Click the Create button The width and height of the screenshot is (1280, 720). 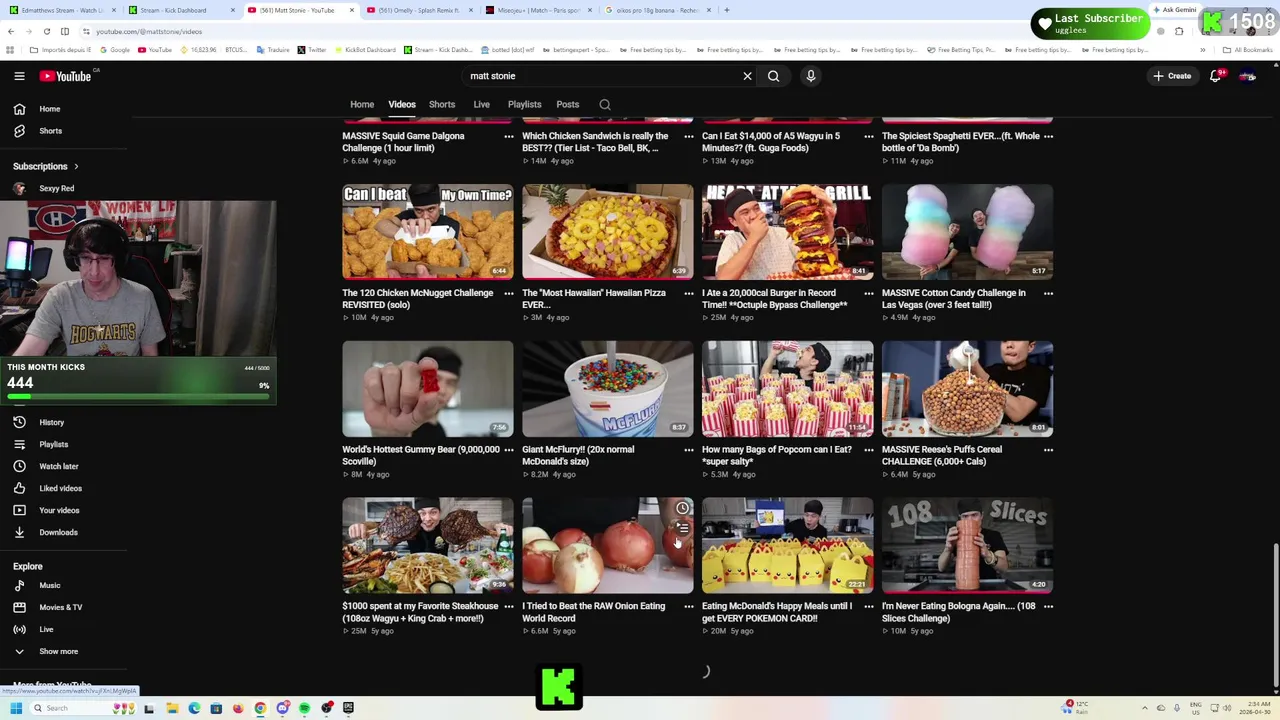pyautogui.click(x=1172, y=76)
